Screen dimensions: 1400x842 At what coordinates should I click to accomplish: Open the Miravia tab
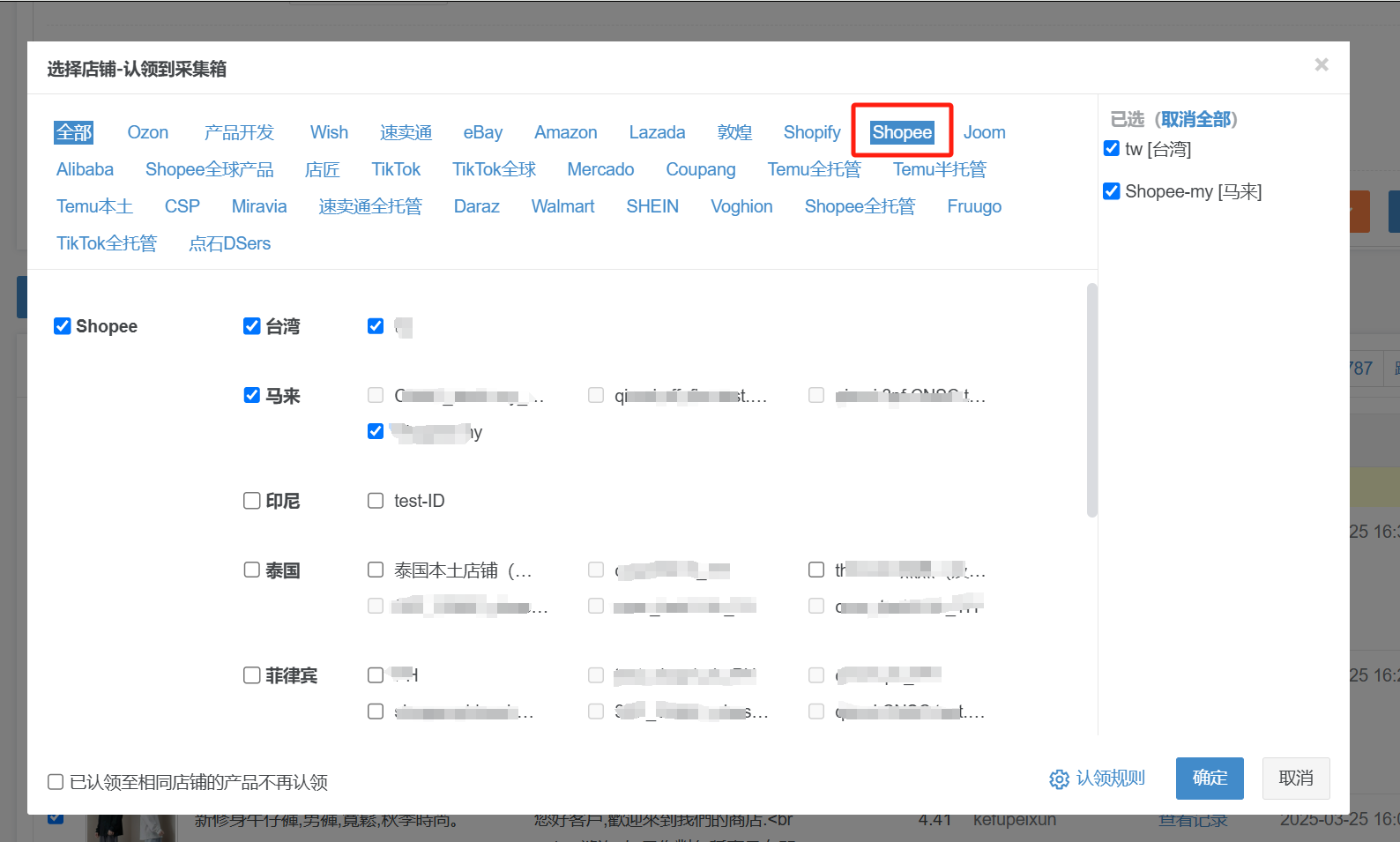pyautogui.click(x=259, y=206)
